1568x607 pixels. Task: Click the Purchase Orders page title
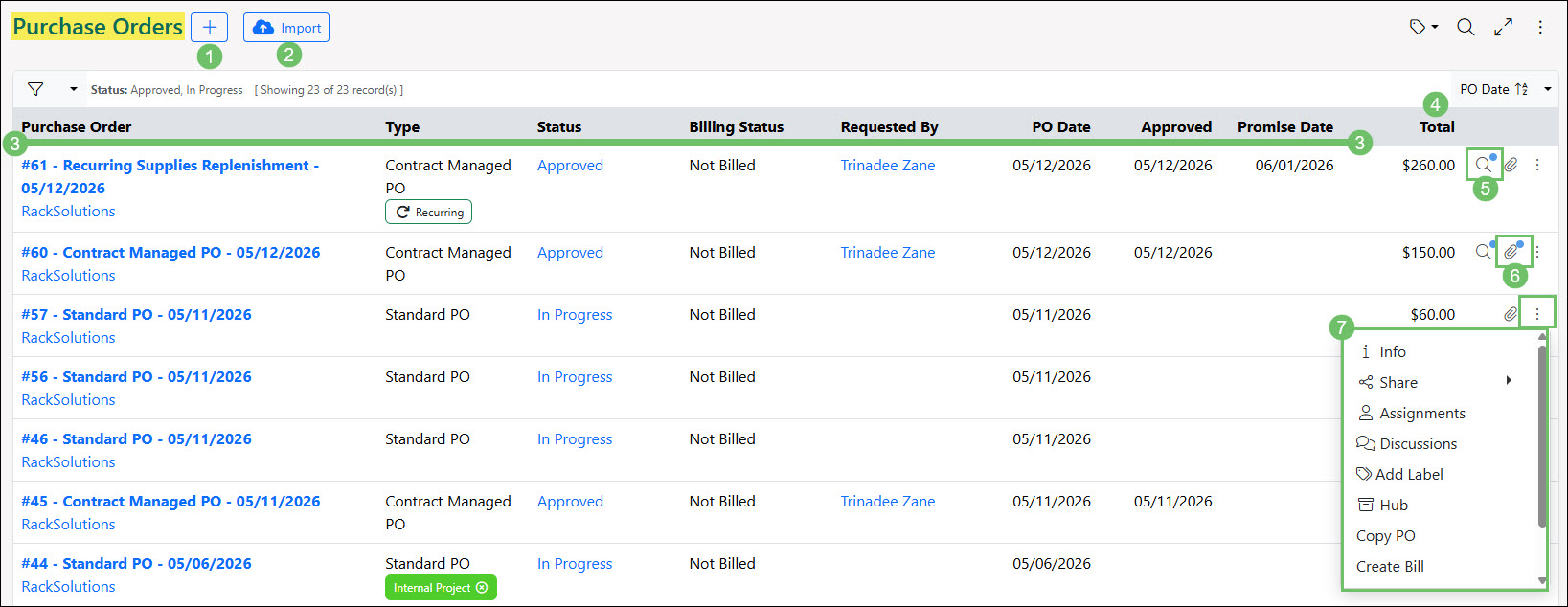(x=98, y=27)
